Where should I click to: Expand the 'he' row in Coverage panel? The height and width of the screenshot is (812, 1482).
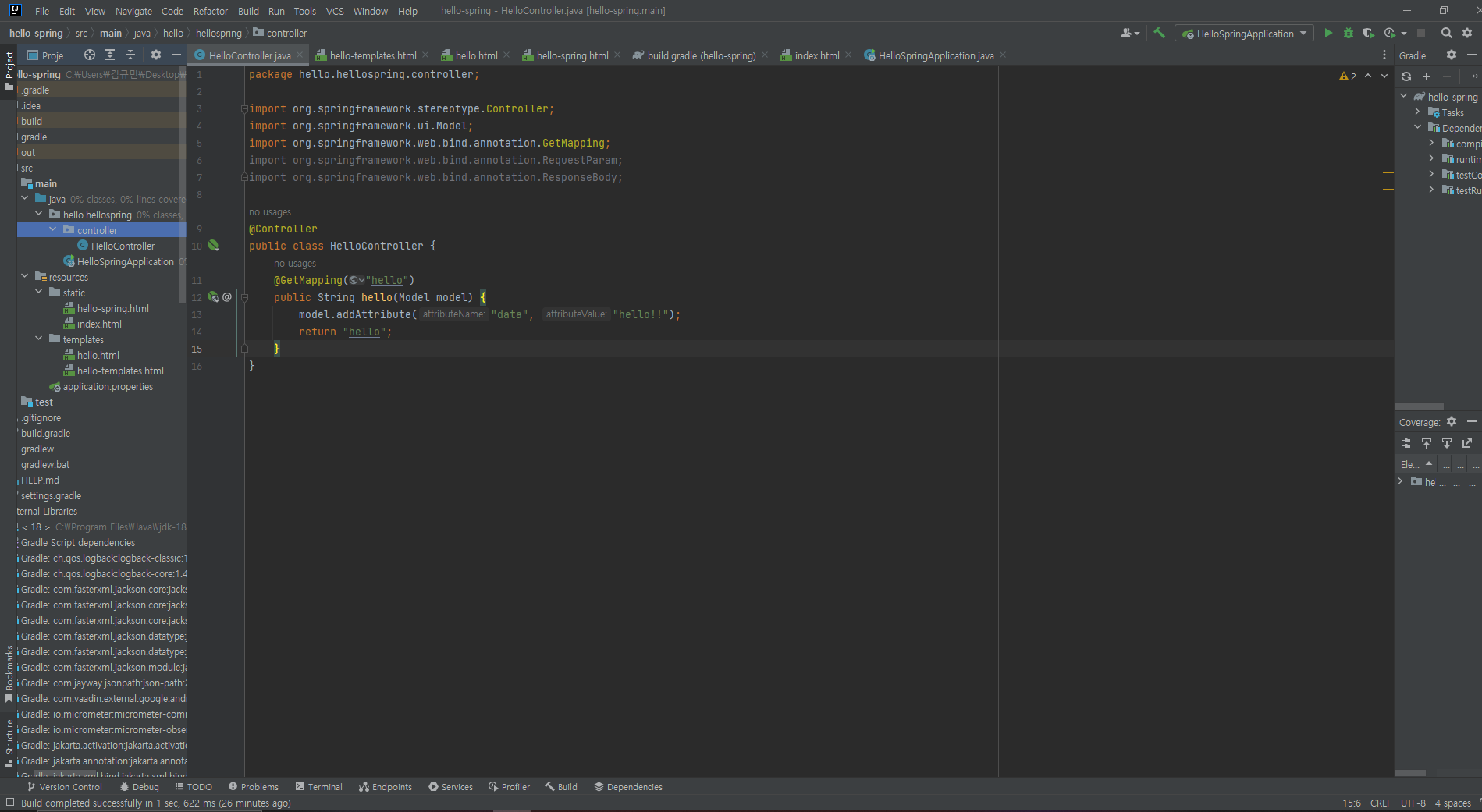point(1401,481)
